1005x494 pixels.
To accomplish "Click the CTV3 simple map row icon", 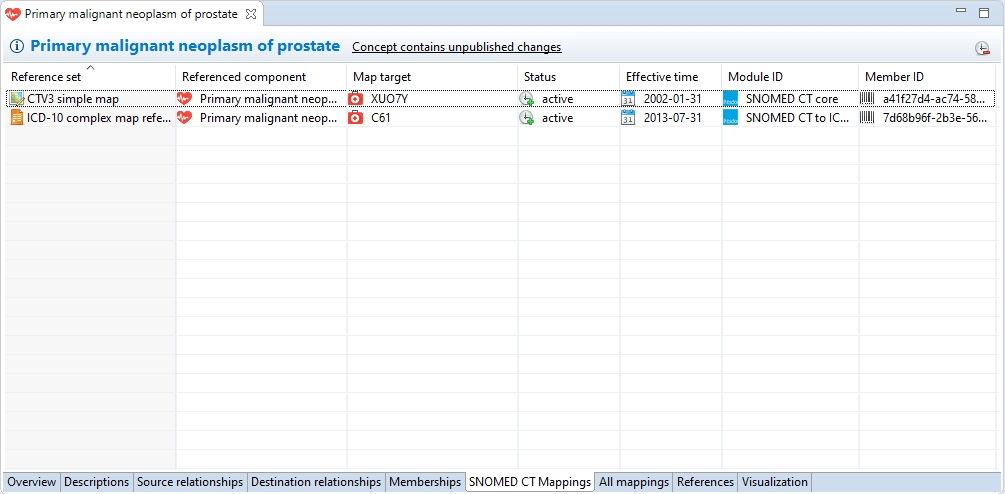I will point(16,99).
